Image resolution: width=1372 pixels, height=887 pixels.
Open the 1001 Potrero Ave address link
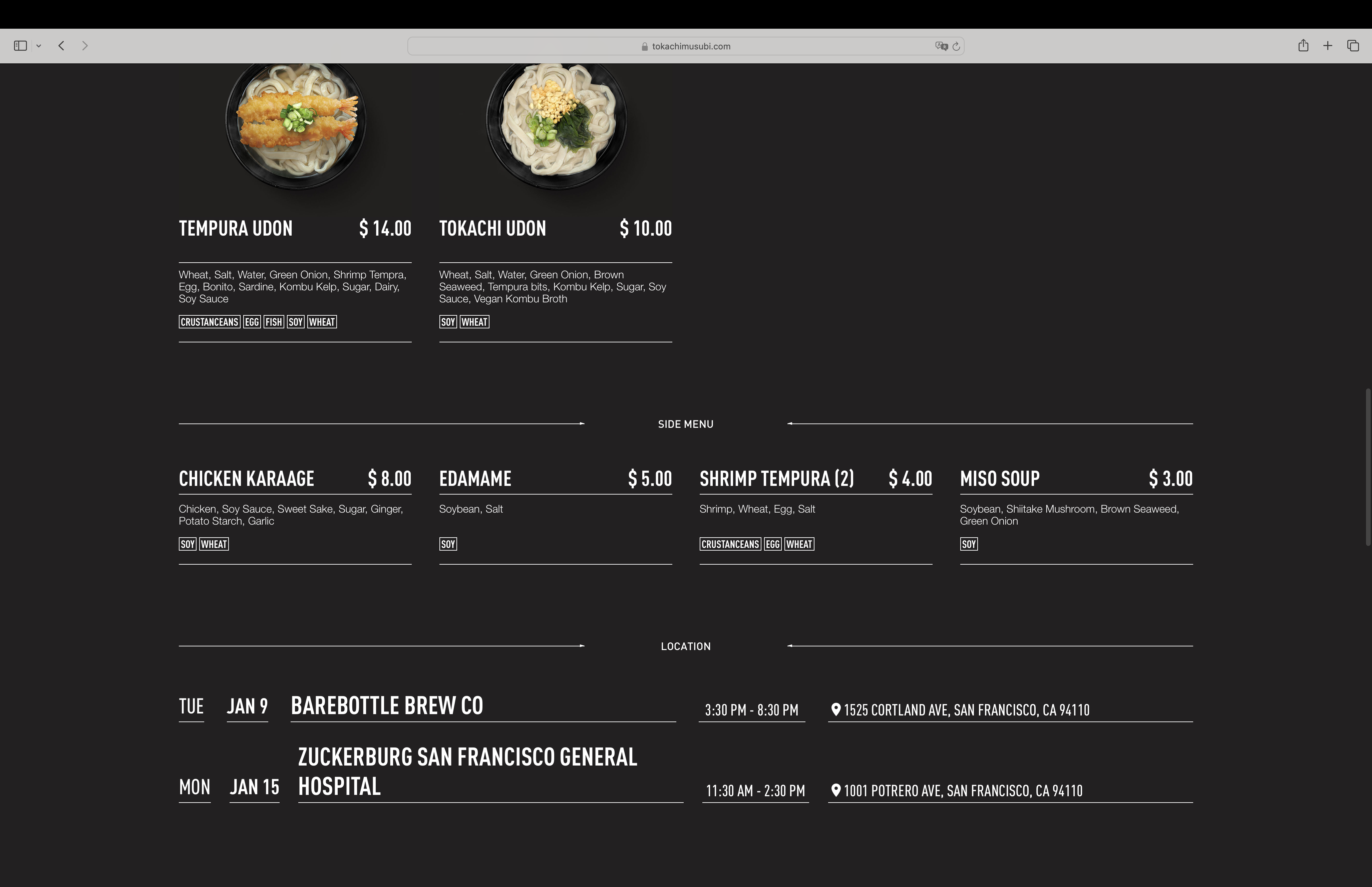[963, 790]
